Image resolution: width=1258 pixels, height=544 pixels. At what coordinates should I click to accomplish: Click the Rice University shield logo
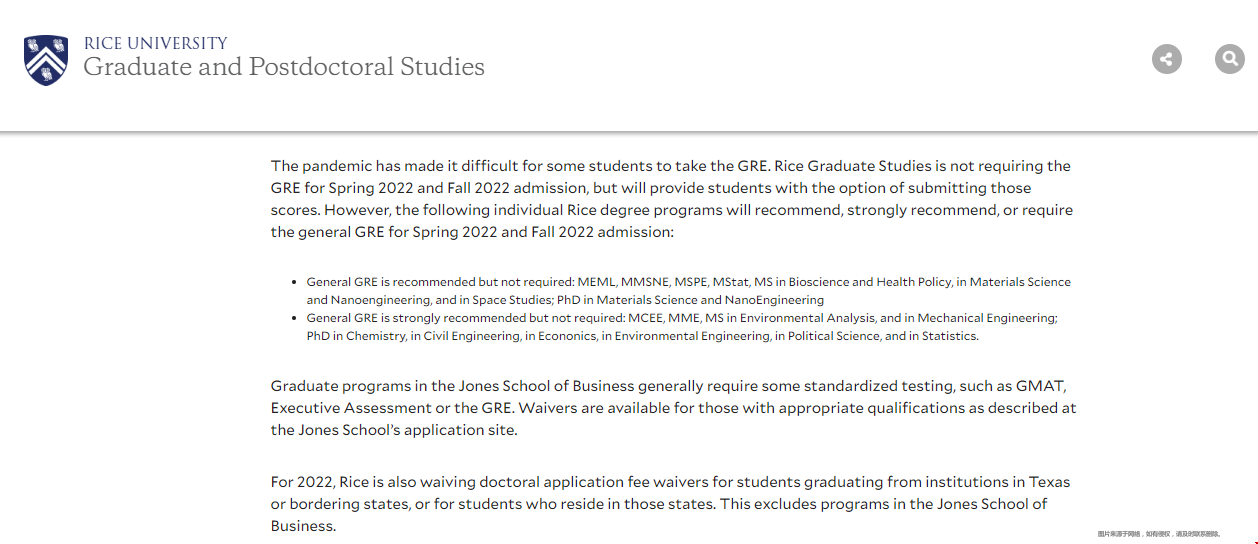[46, 60]
